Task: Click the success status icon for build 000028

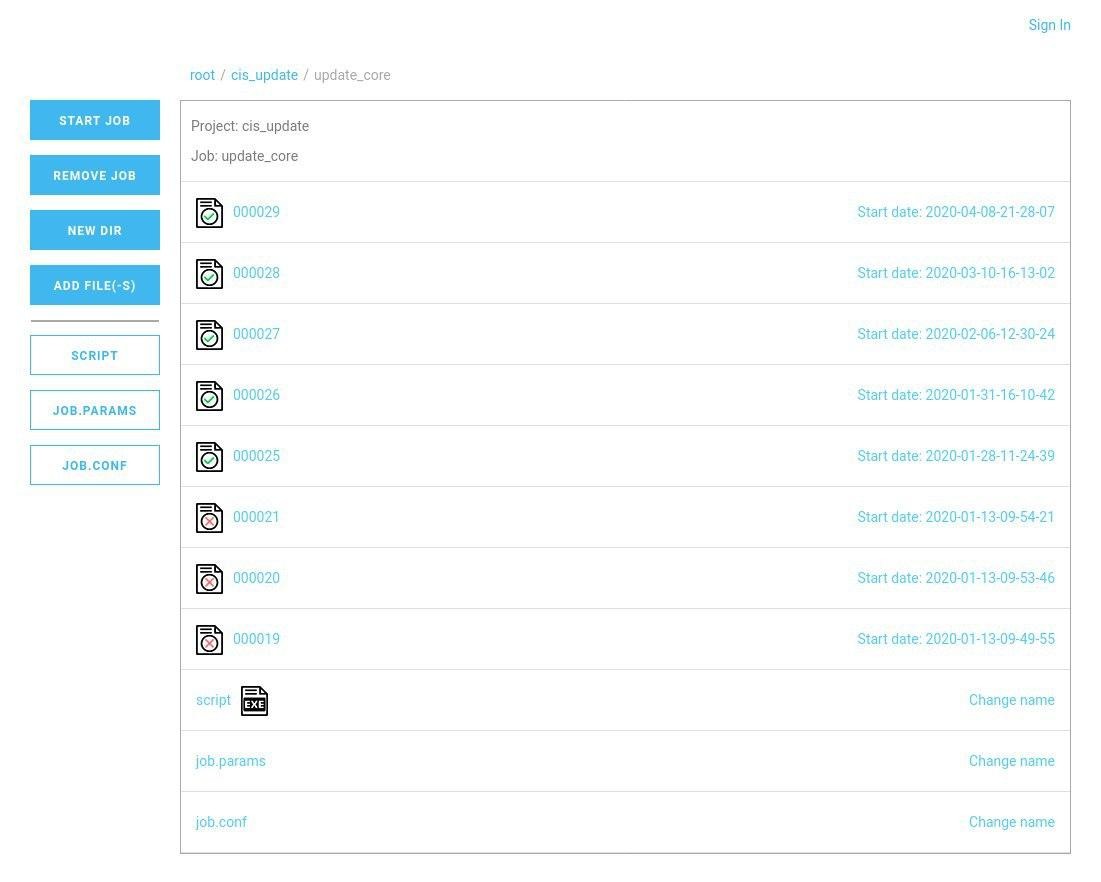Action: point(209,274)
